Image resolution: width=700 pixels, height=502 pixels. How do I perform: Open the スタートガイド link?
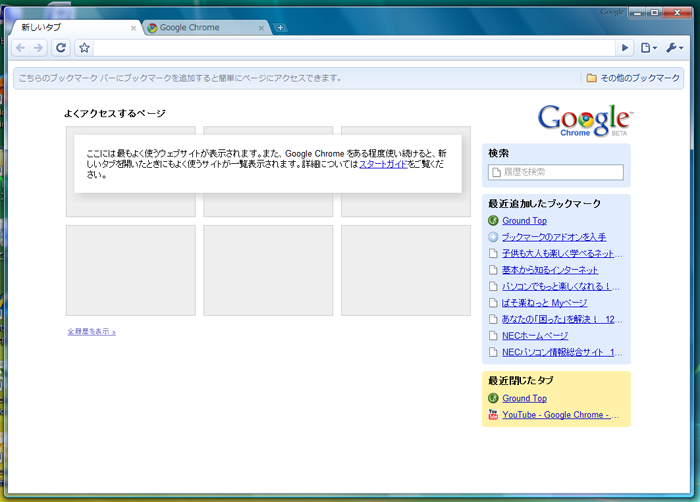coord(383,164)
